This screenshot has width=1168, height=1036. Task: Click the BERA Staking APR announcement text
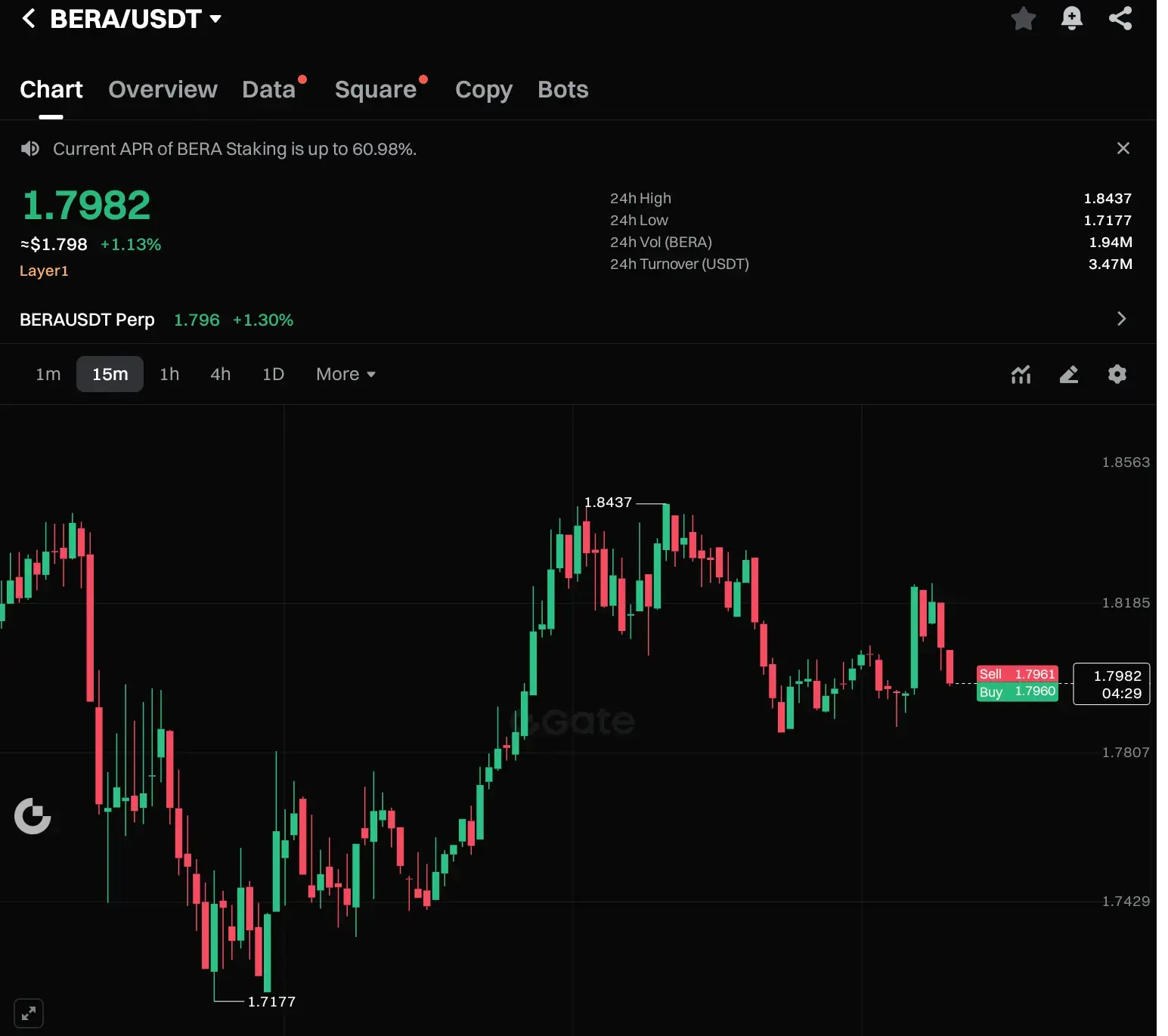[234, 149]
